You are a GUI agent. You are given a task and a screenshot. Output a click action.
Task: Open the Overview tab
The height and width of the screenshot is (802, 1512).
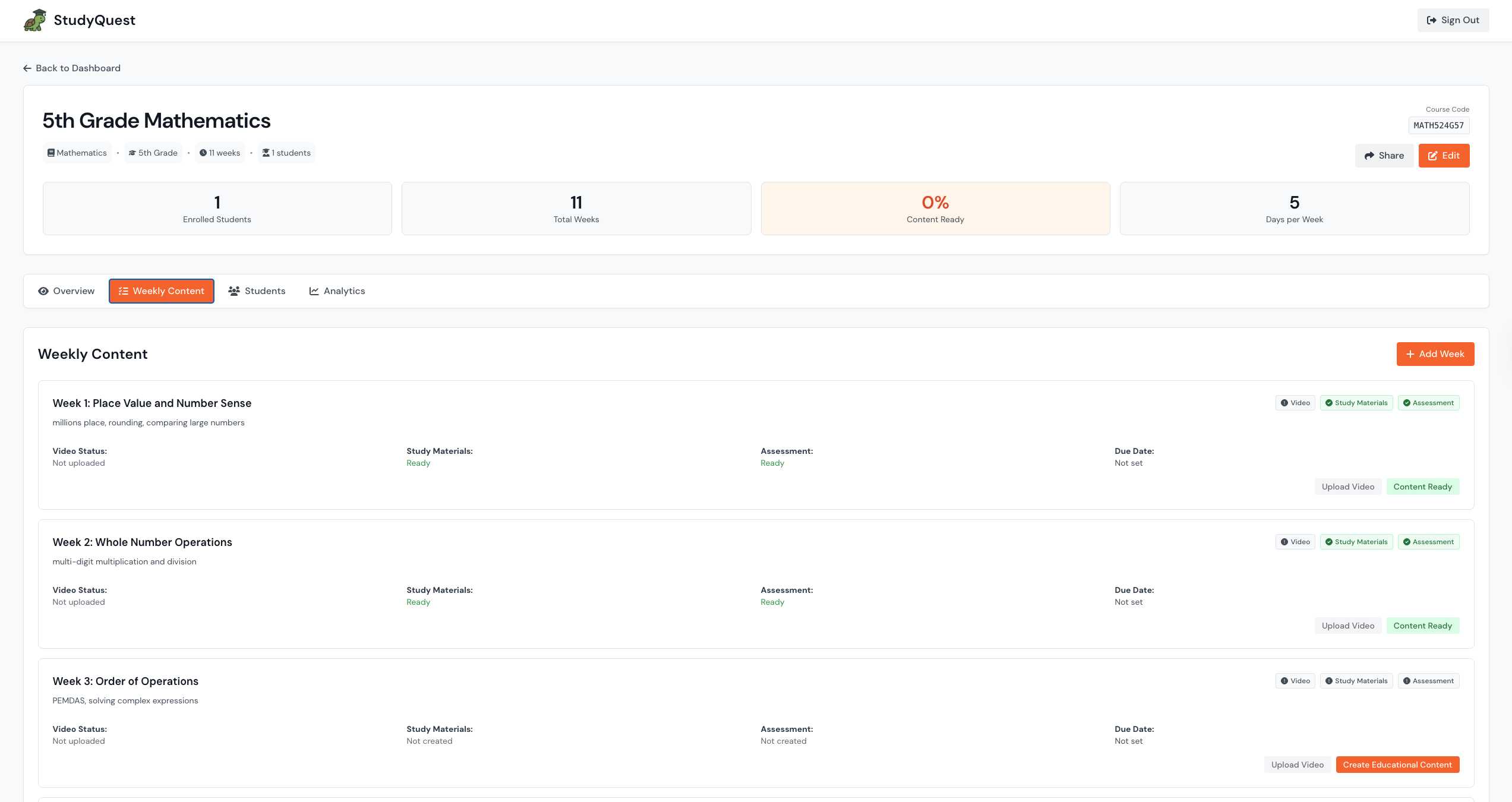pos(67,291)
